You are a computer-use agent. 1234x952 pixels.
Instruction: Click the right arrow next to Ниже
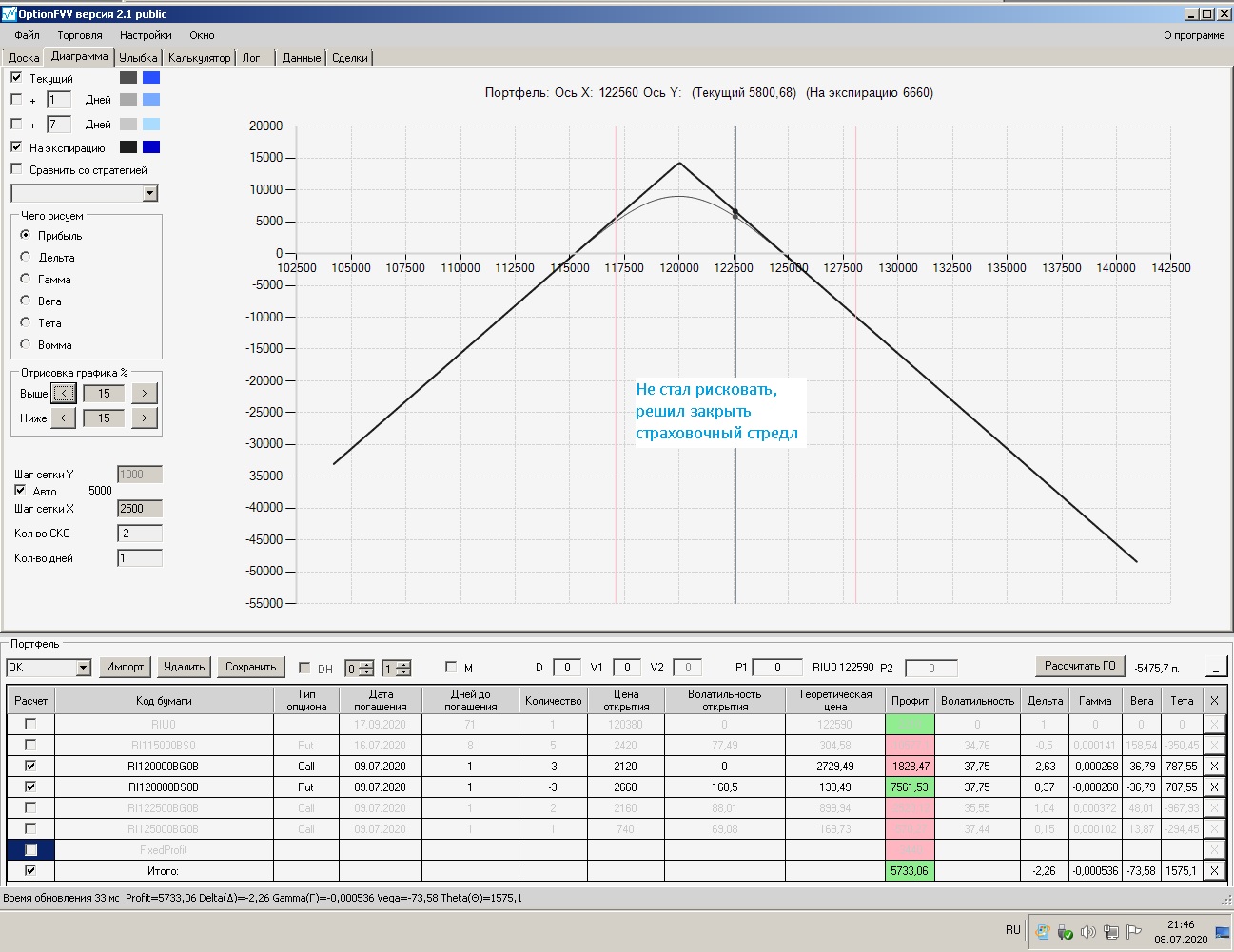point(144,418)
